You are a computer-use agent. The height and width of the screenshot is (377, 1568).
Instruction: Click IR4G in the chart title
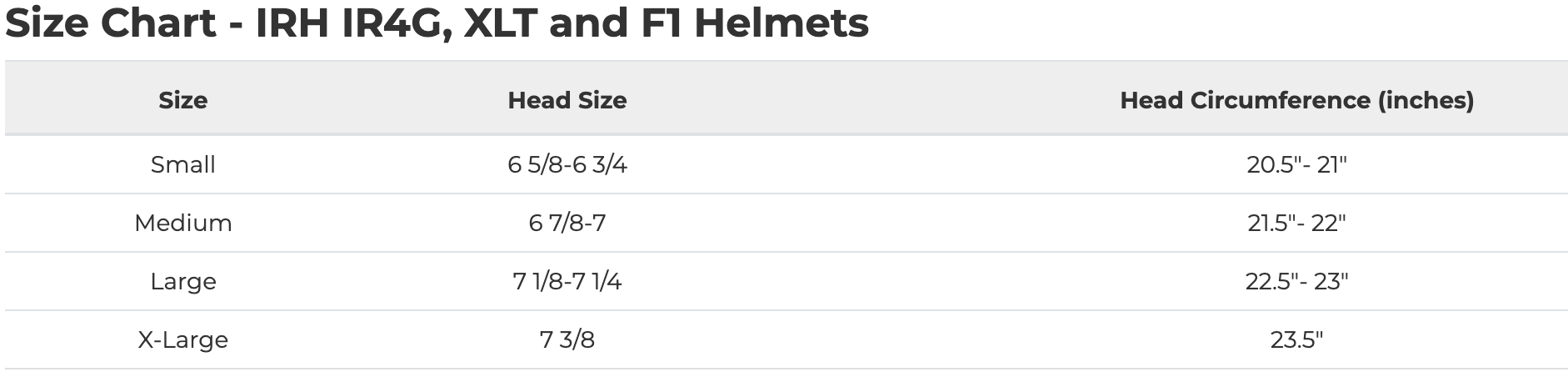(x=391, y=23)
